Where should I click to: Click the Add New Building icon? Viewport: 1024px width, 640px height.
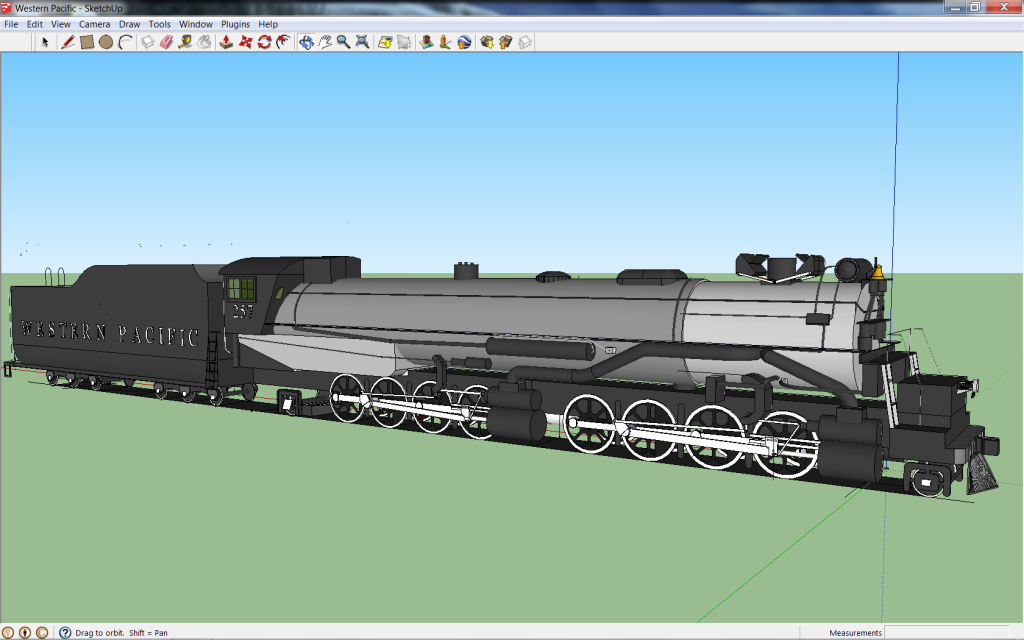(426, 42)
